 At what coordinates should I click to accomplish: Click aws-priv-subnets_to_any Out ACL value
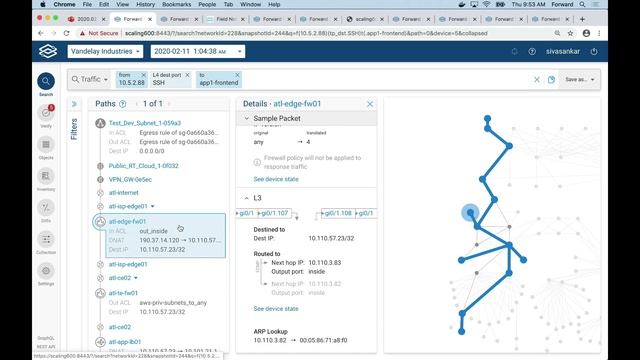coord(173,303)
